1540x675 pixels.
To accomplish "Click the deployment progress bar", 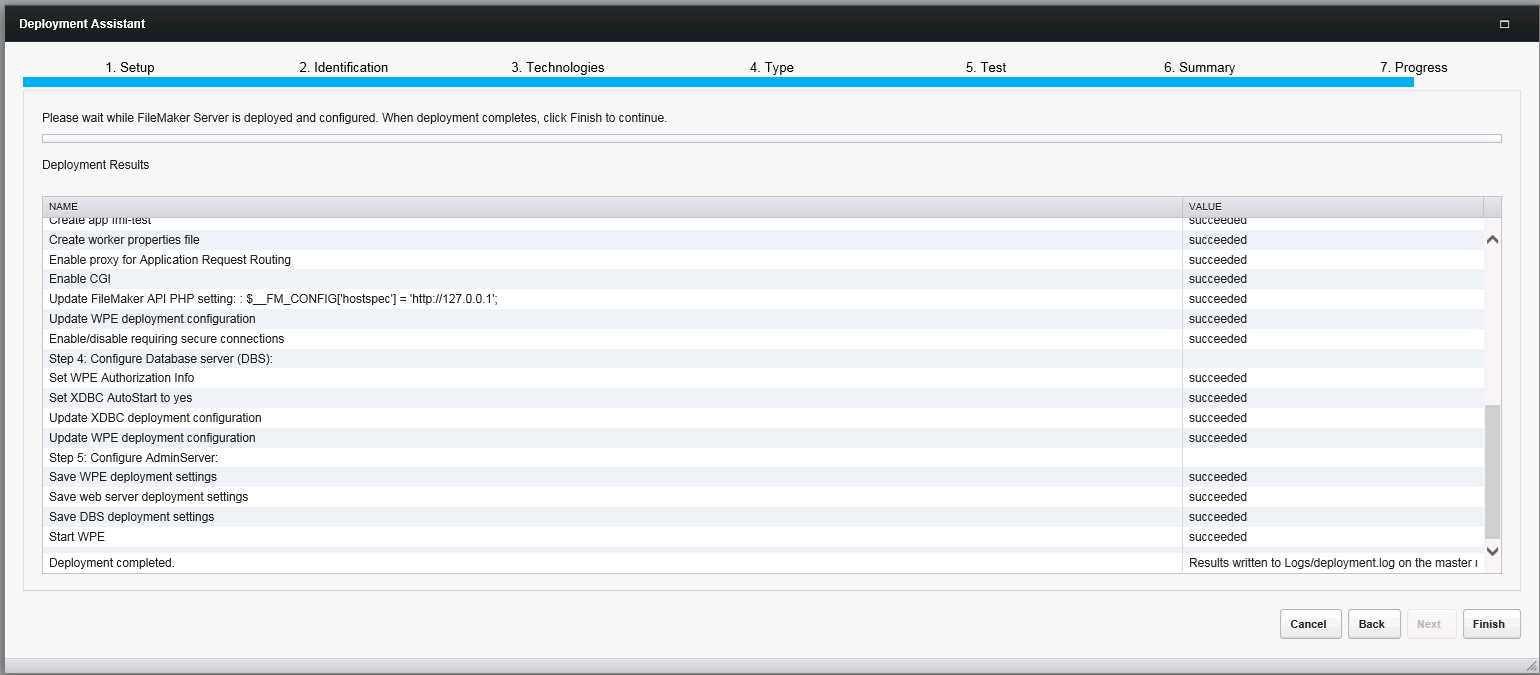I will click(771, 139).
